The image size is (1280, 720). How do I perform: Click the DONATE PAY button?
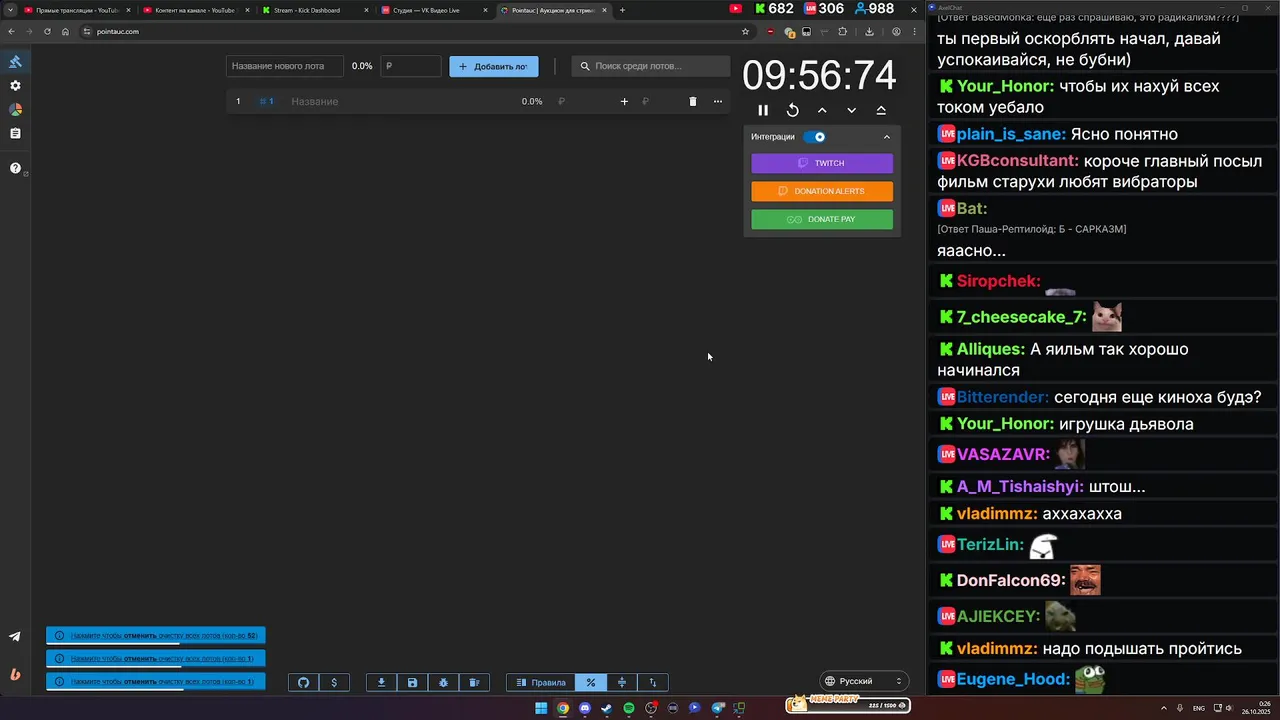822,219
